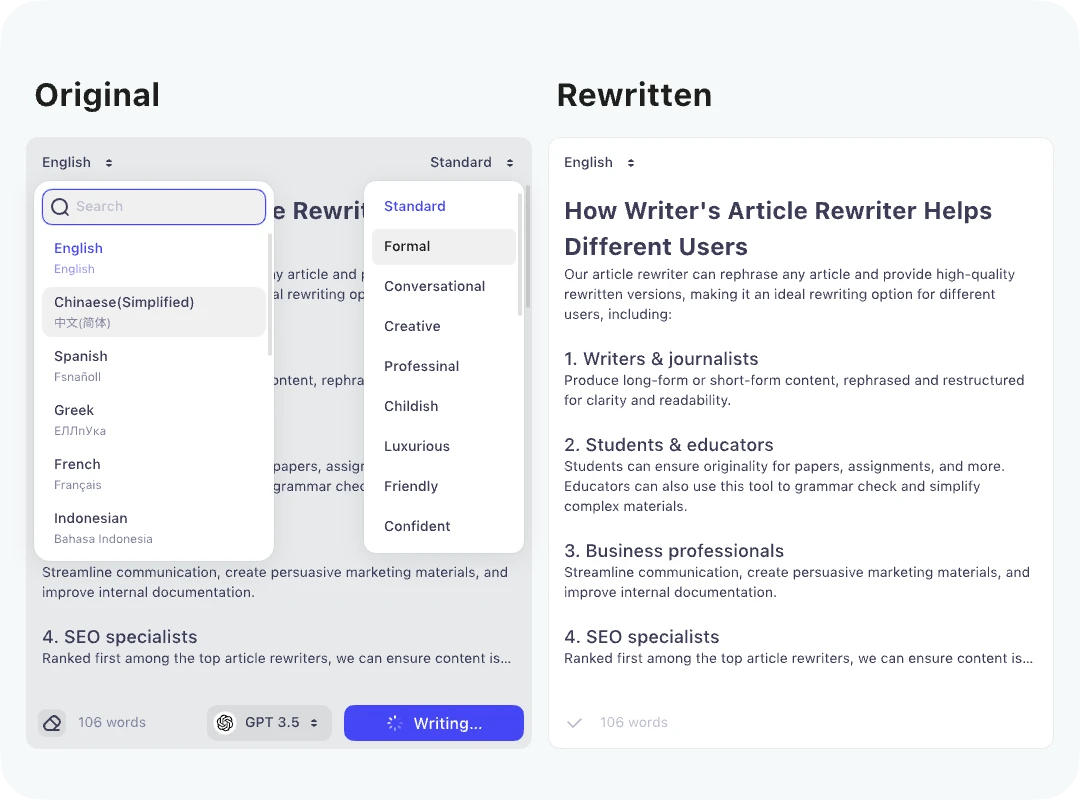Choose Indonesian as the language

coord(91,526)
